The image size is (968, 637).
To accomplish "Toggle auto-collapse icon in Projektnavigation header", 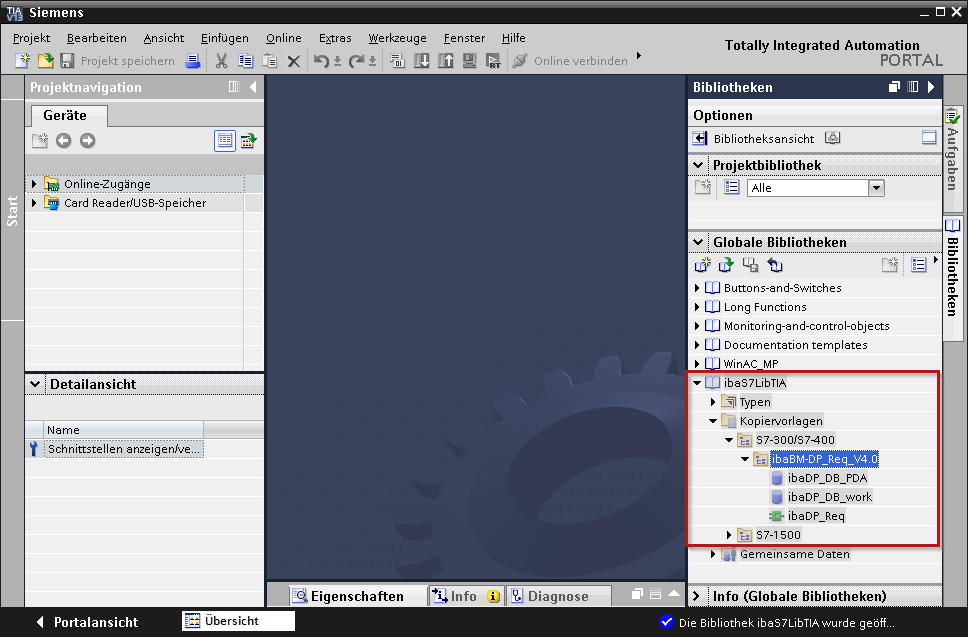I will pos(234,87).
